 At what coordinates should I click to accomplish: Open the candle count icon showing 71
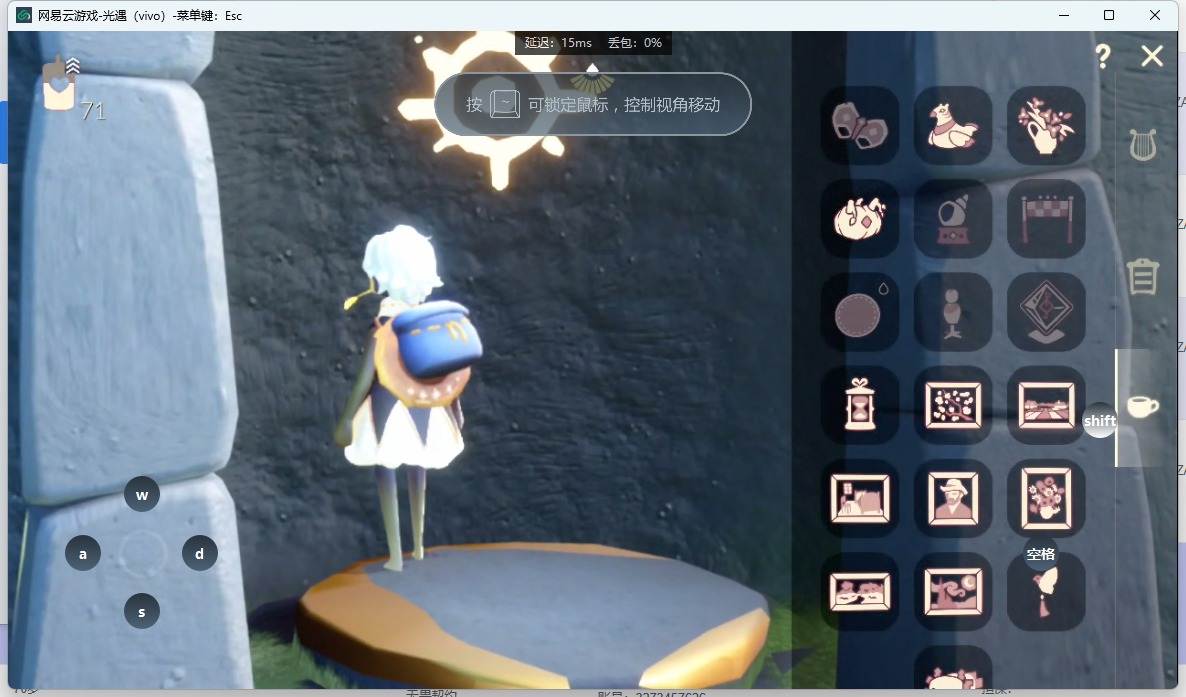(x=62, y=84)
